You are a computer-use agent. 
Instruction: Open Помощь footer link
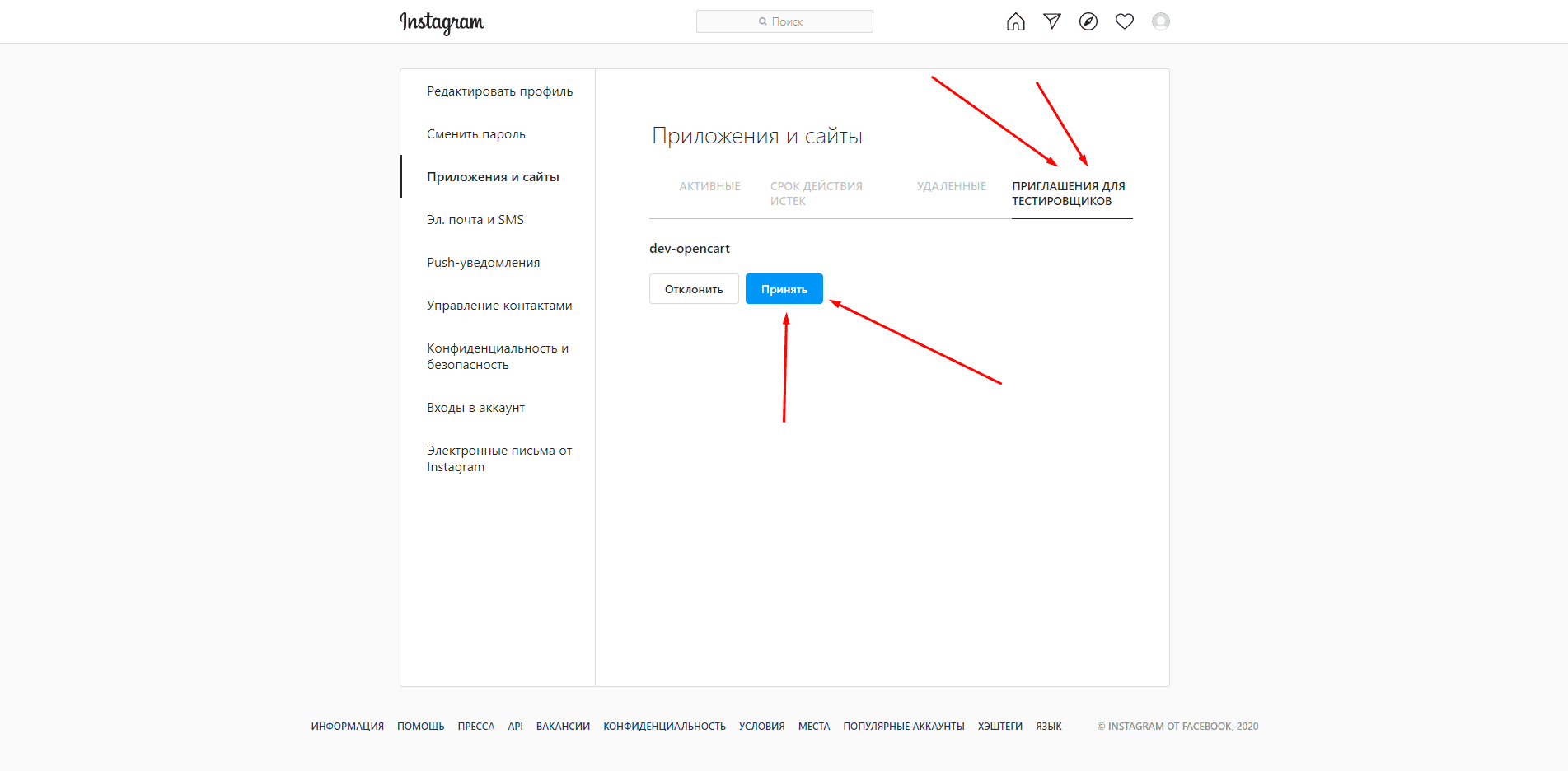click(x=420, y=727)
